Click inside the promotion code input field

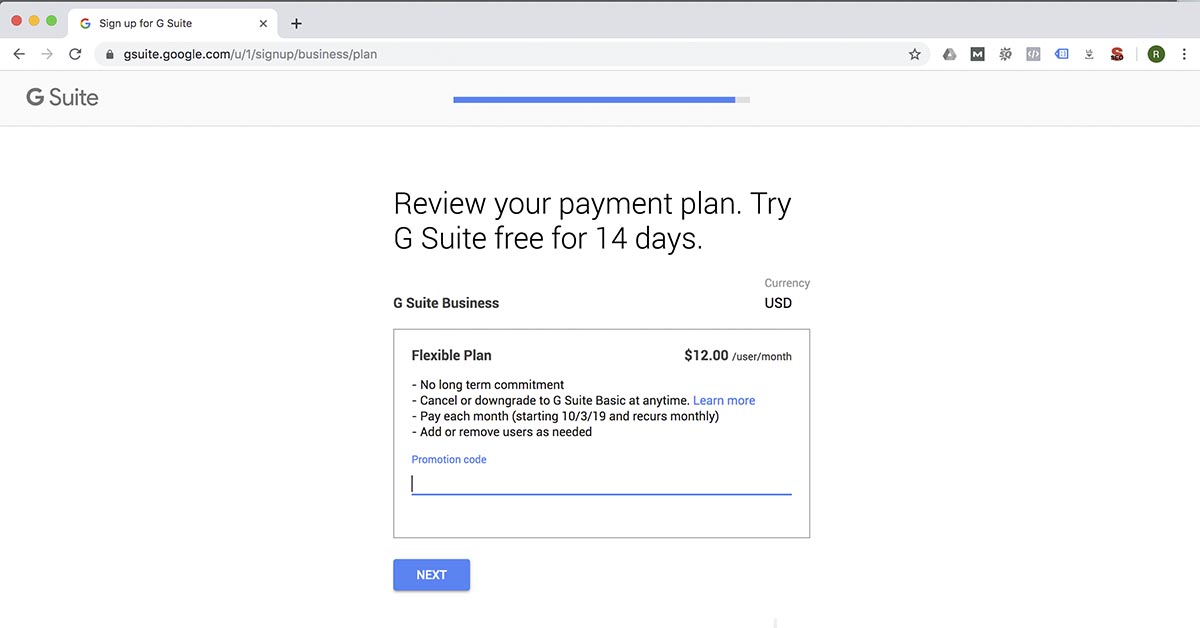pos(600,484)
